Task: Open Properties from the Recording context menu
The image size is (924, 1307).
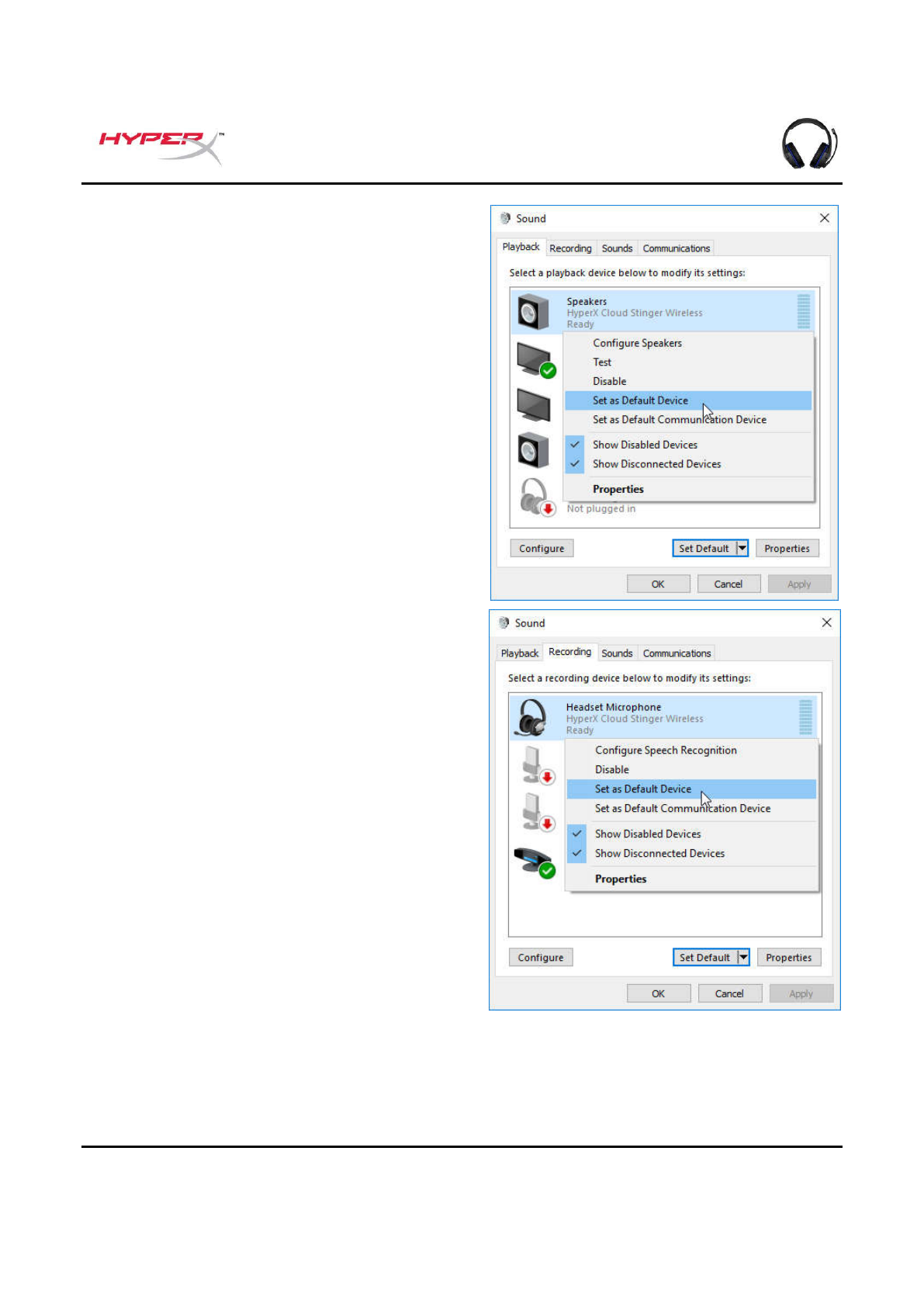Action: click(691, 879)
